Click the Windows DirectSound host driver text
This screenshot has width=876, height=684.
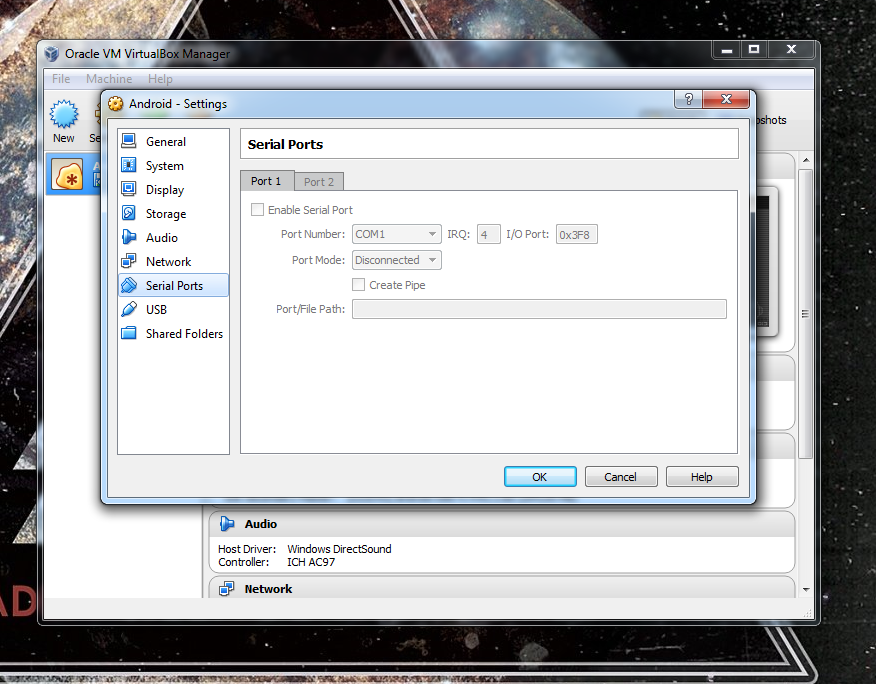339,549
